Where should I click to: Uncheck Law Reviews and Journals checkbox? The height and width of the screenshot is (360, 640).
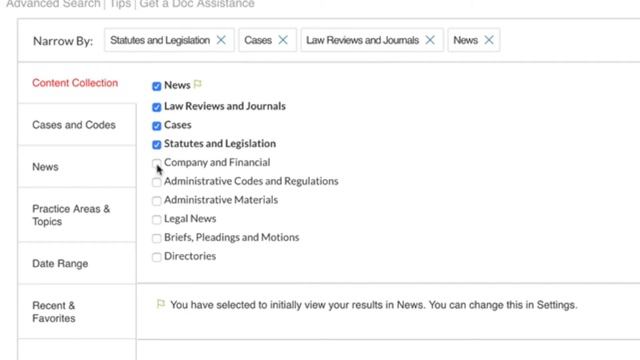[157, 107]
